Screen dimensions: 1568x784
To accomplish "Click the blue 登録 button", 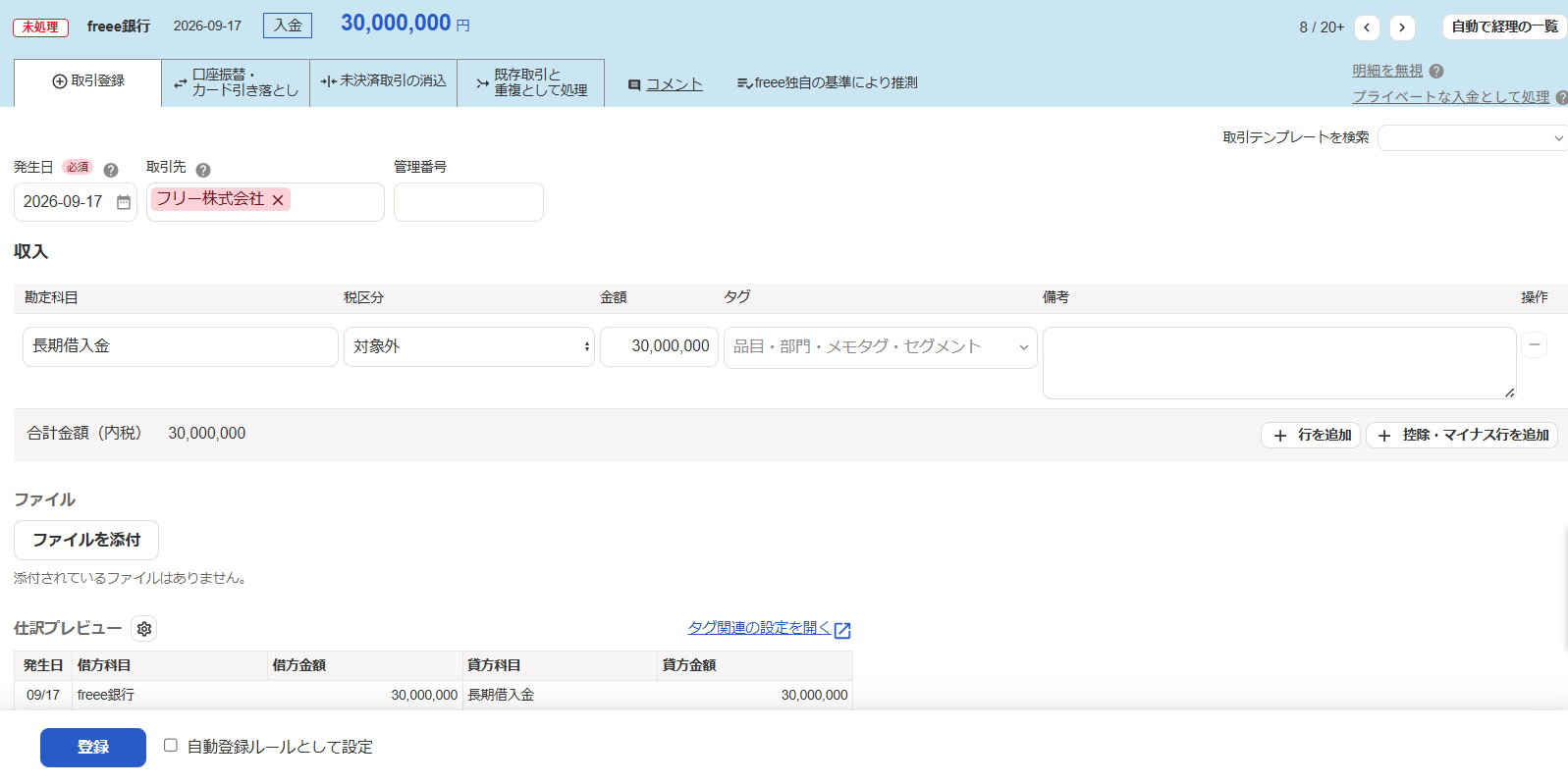I will 93,748.
